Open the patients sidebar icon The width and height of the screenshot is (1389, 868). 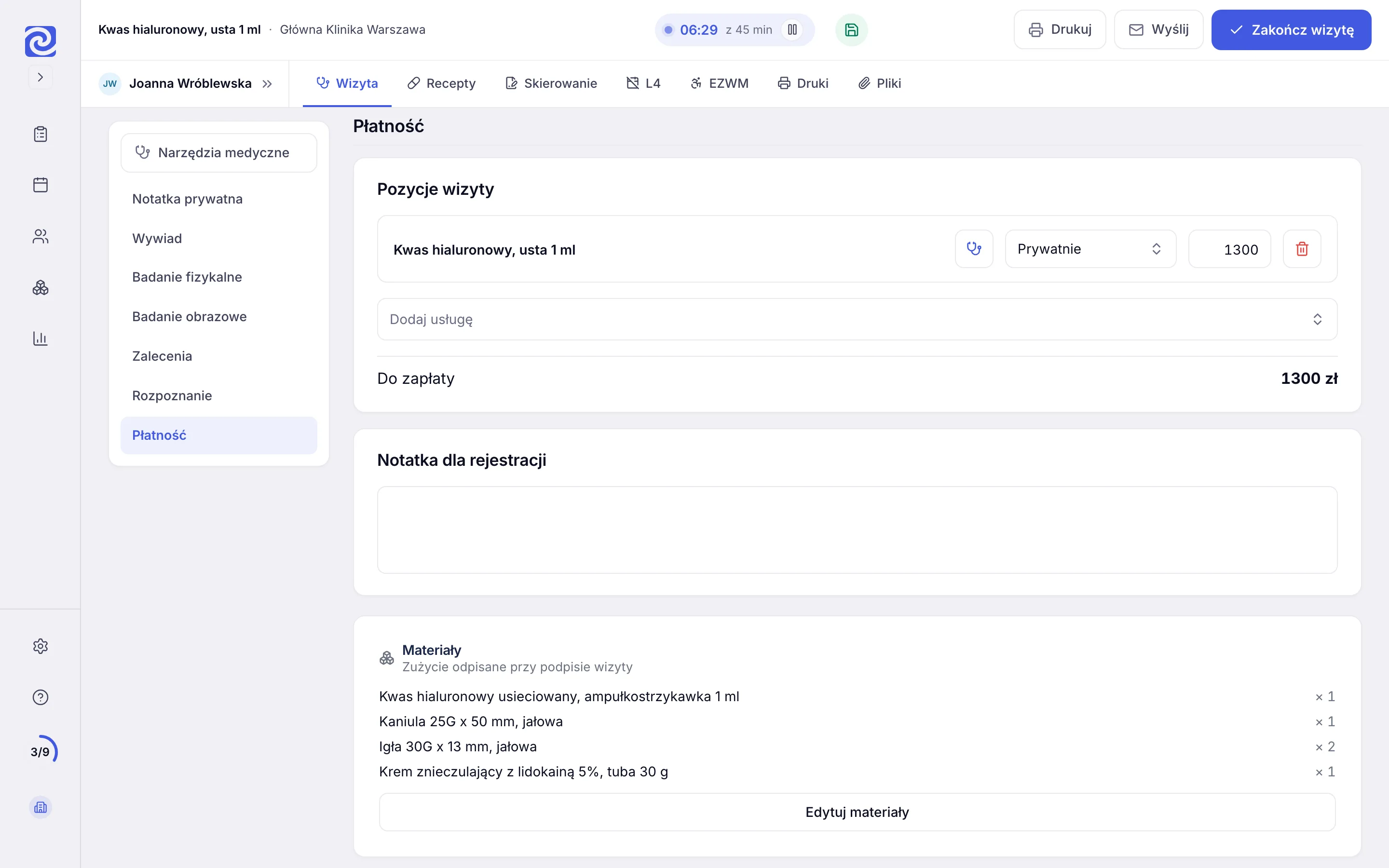[x=40, y=236]
